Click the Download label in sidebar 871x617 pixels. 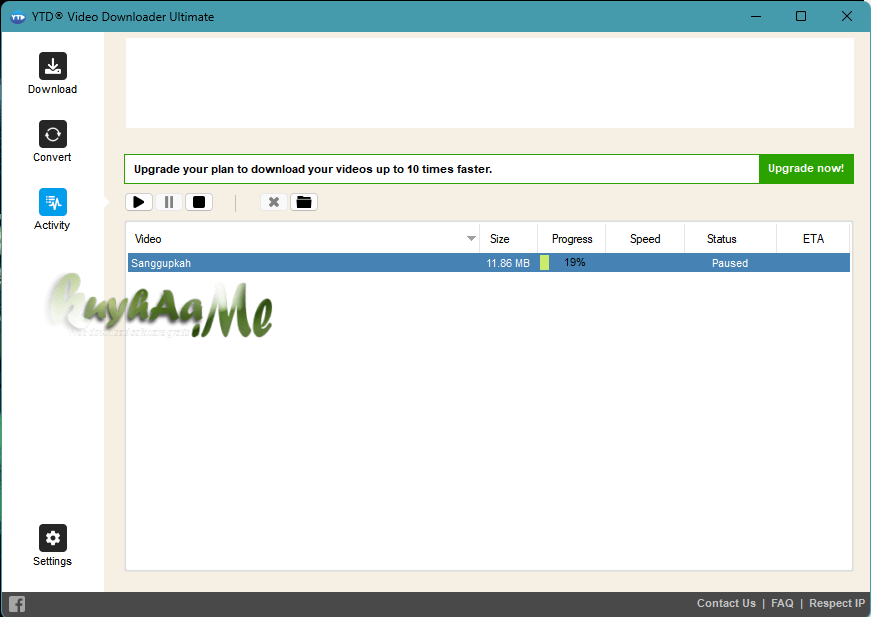pyautogui.click(x=52, y=89)
